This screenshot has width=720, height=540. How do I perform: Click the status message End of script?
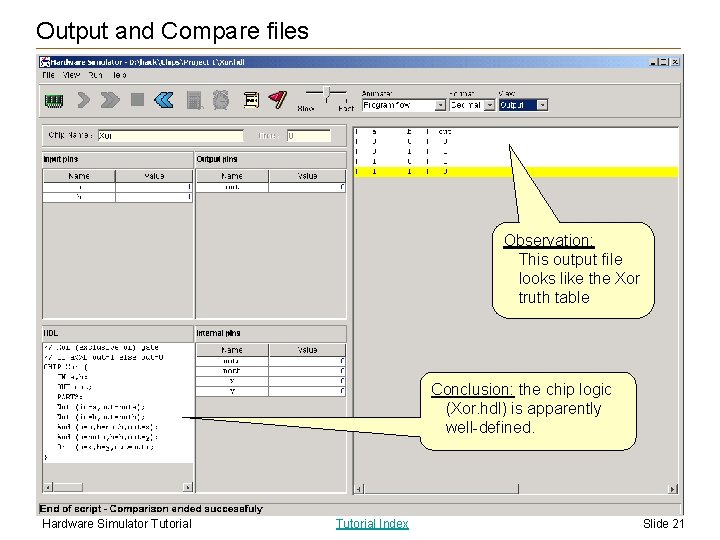coord(151,509)
